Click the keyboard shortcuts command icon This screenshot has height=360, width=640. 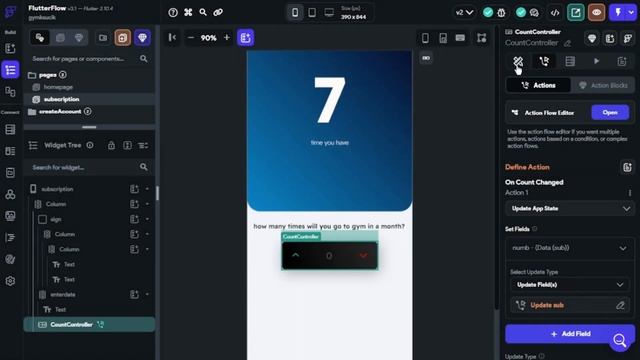pos(188,13)
